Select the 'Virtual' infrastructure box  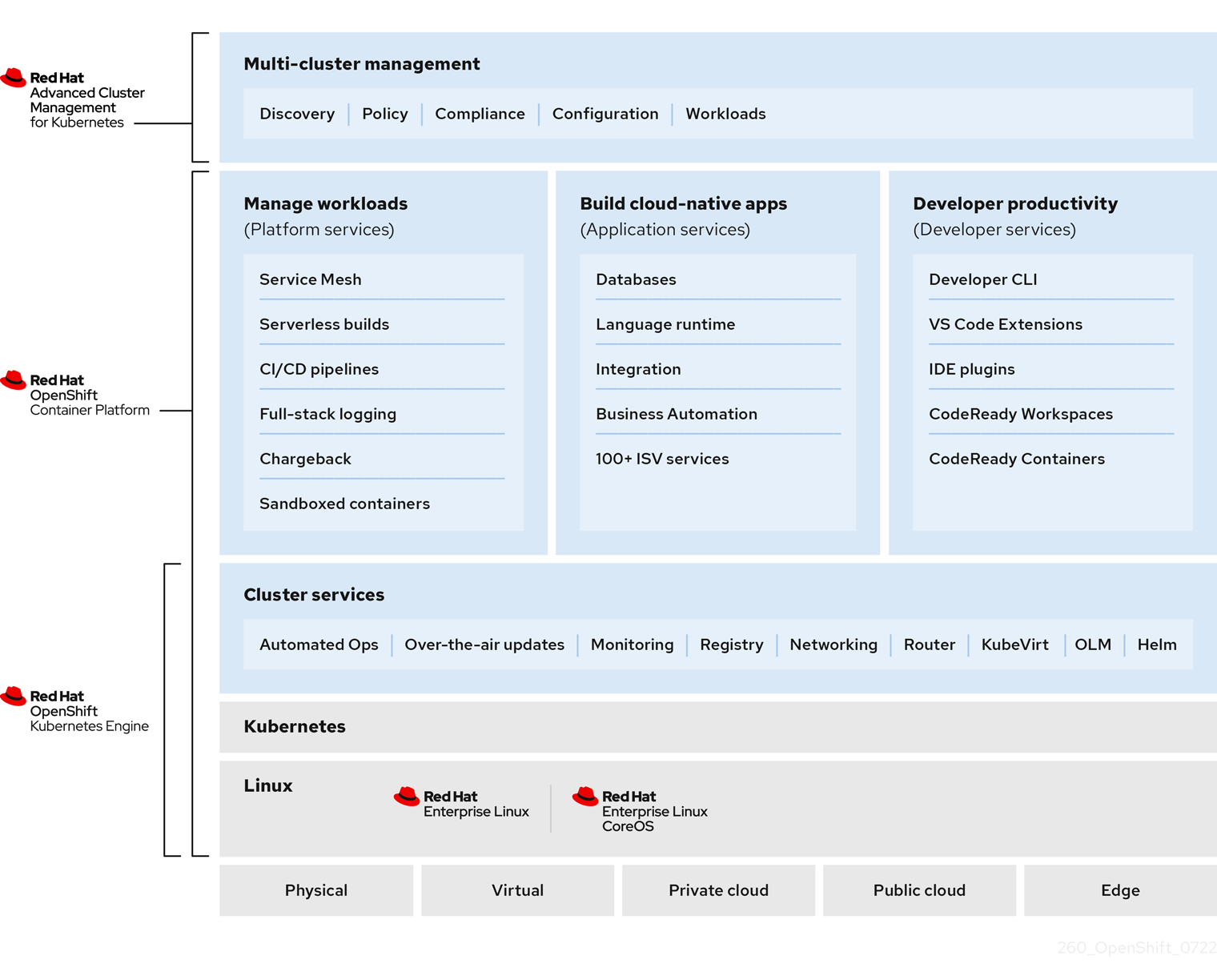(517, 890)
